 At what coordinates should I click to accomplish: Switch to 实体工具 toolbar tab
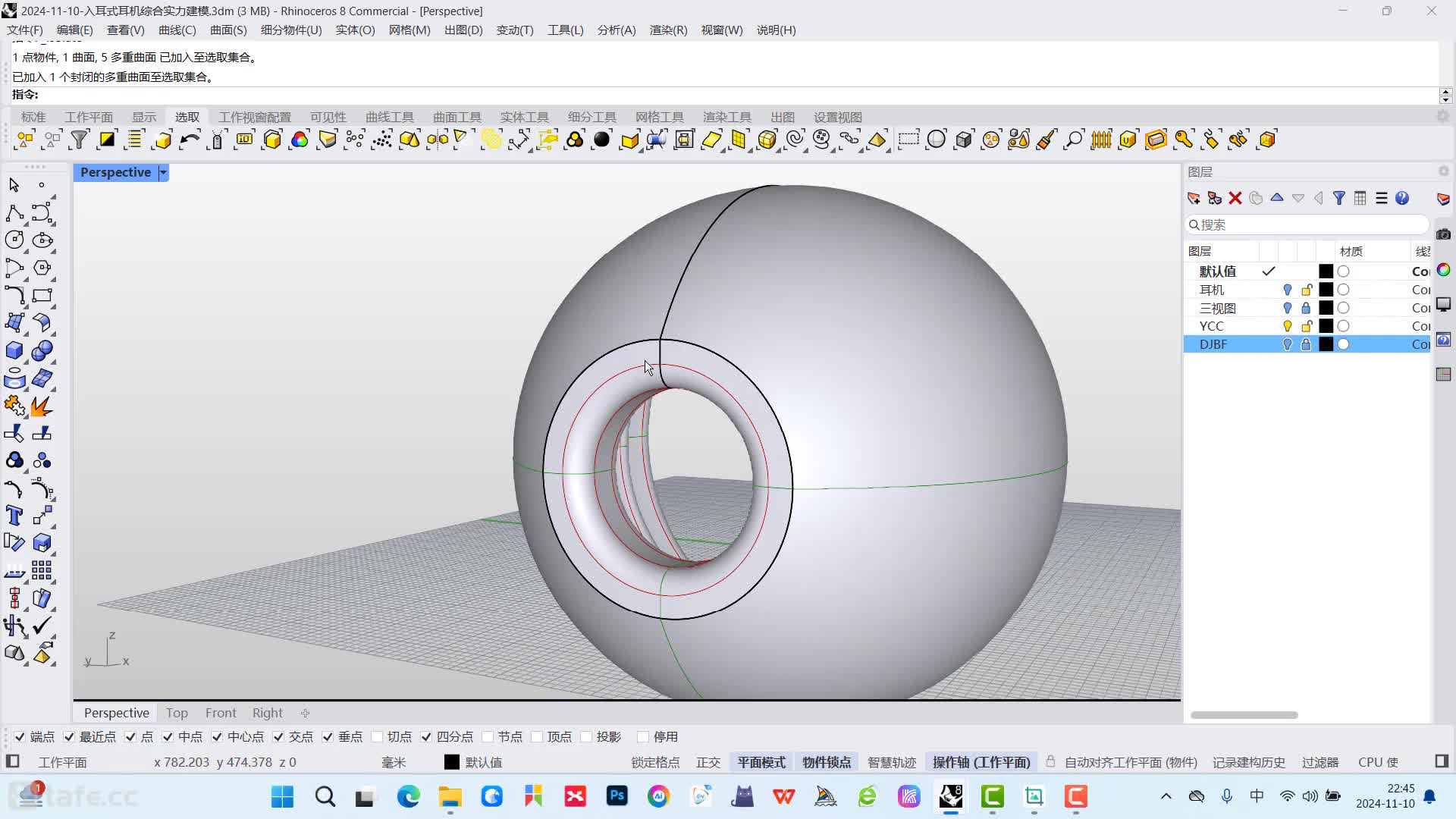(x=524, y=117)
